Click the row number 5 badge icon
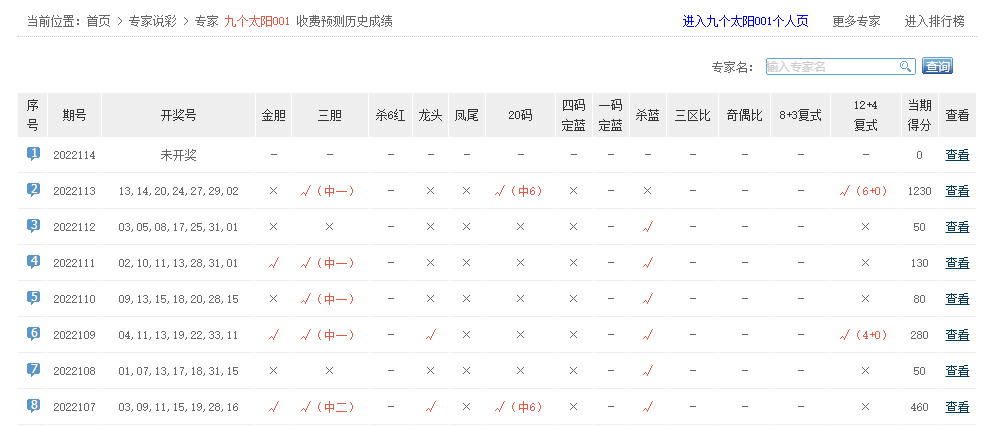993x426 pixels. [x=33, y=298]
